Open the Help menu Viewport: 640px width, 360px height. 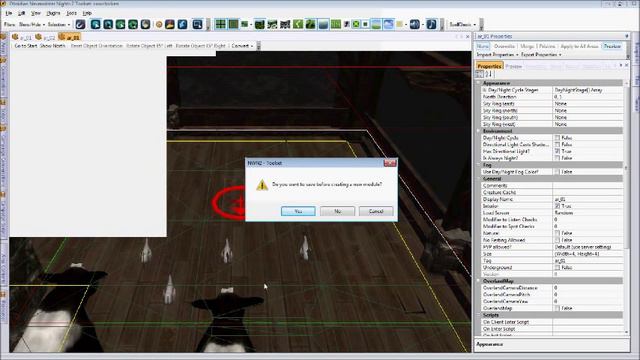[87, 13]
